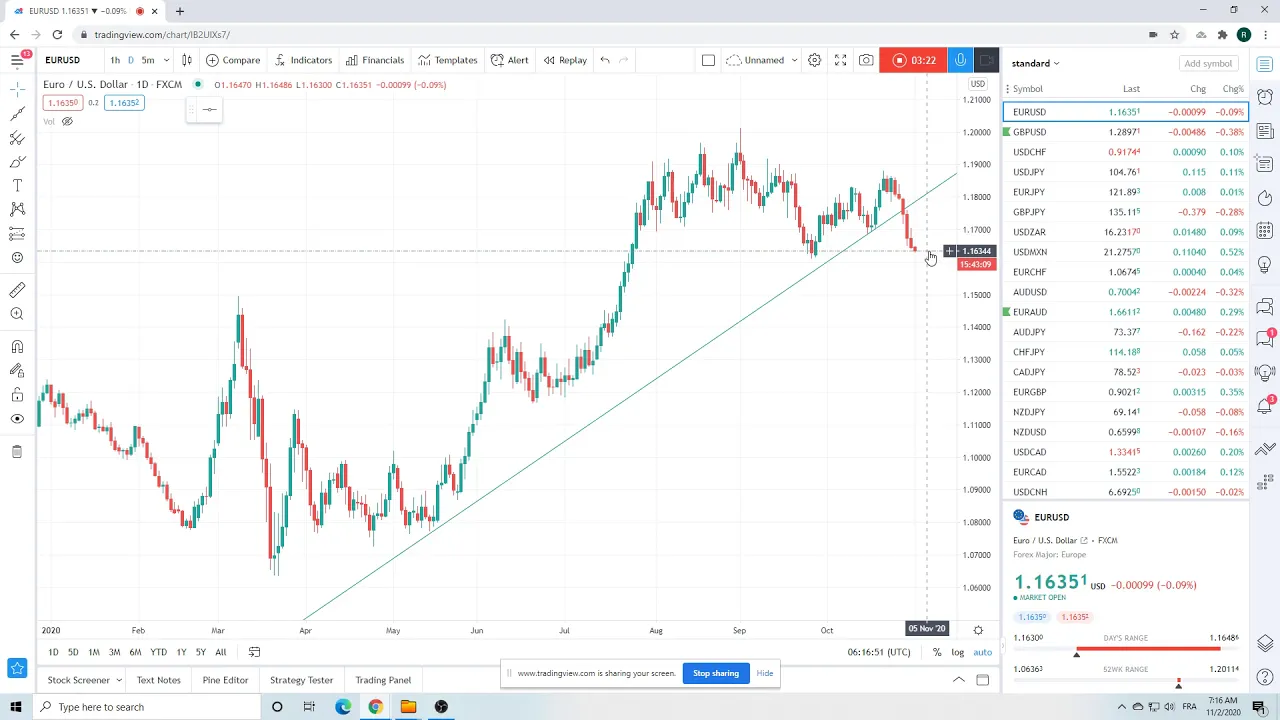Screen dimensions: 1280x720
Task: Collapse the bottom panel chevron
Action: [958, 680]
